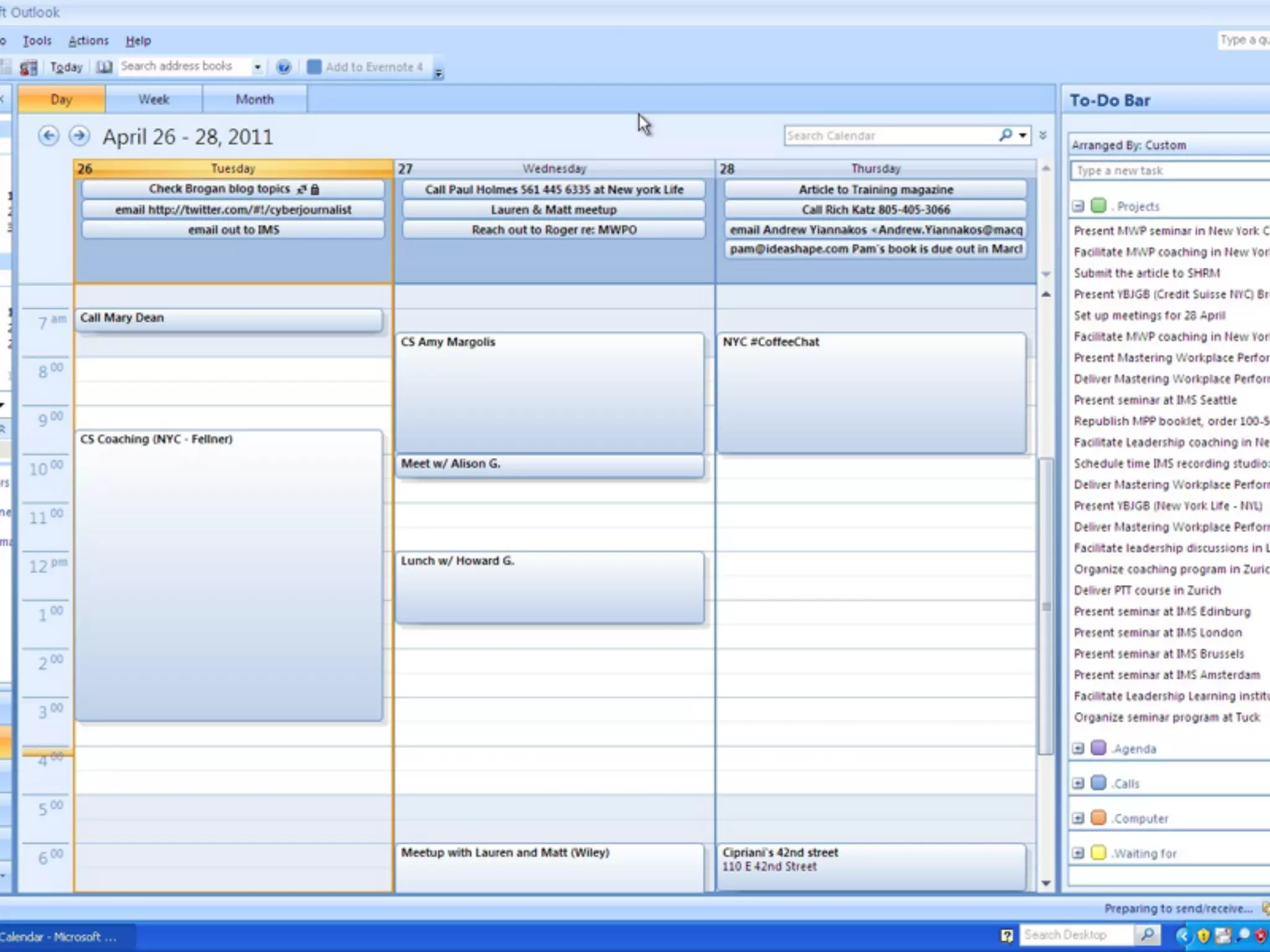Click the orange Computer category swatch
The height and width of the screenshot is (952, 1270).
click(1098, 818)
